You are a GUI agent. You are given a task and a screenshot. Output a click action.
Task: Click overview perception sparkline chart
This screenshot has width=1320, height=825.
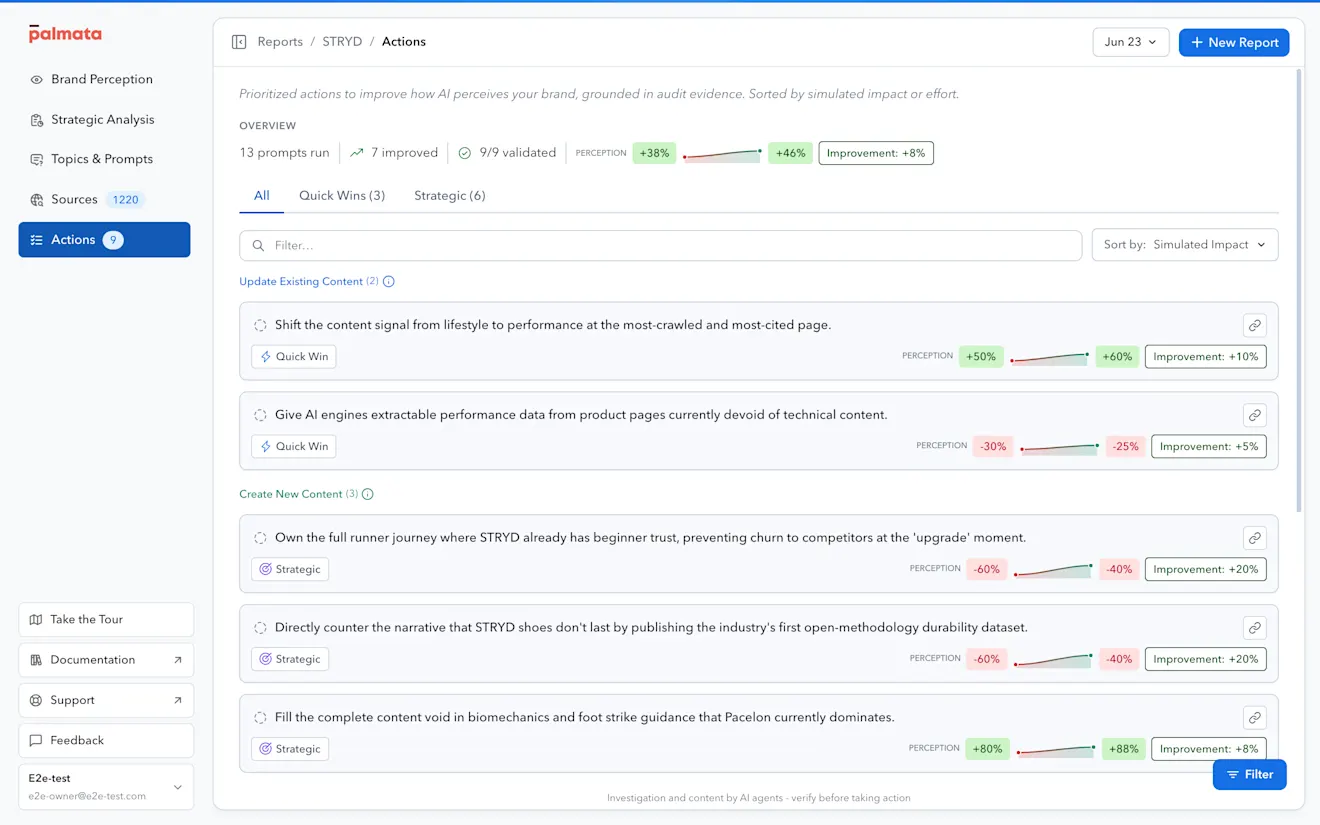pyautogui.click(x=722, y=154)
